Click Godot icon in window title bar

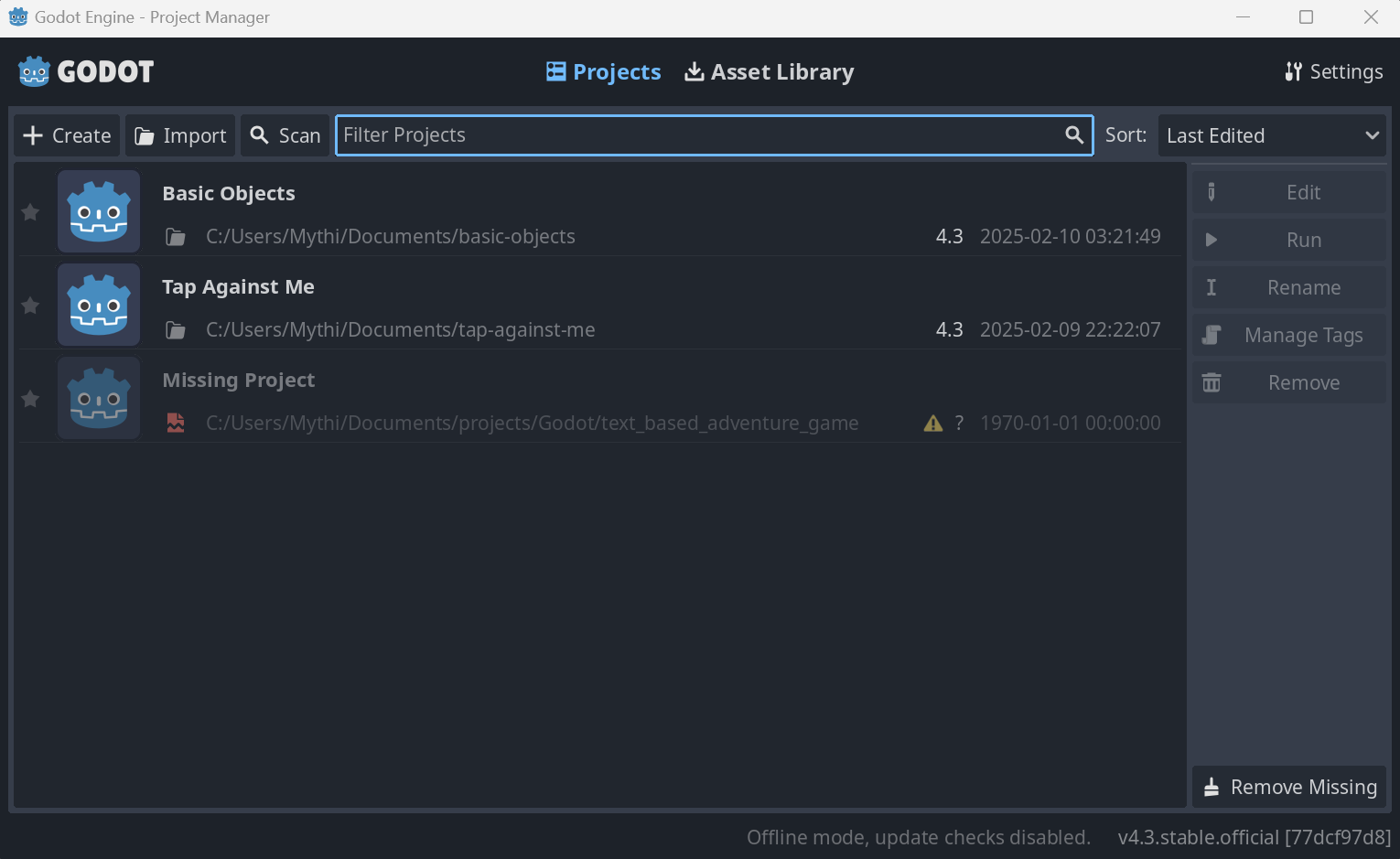(x=18, y=17)
